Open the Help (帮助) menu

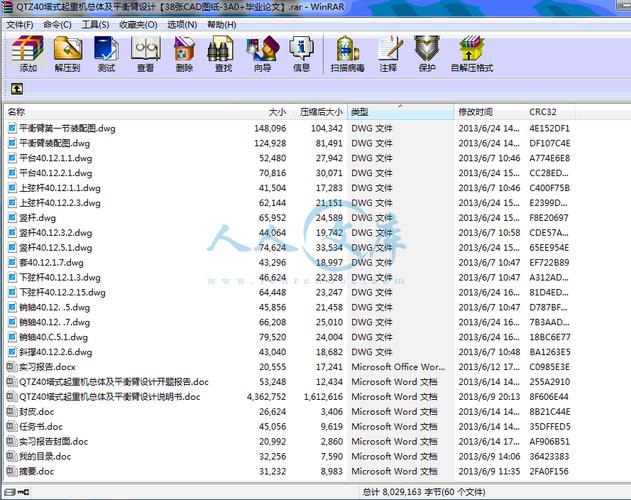click(x=222, y=25)
